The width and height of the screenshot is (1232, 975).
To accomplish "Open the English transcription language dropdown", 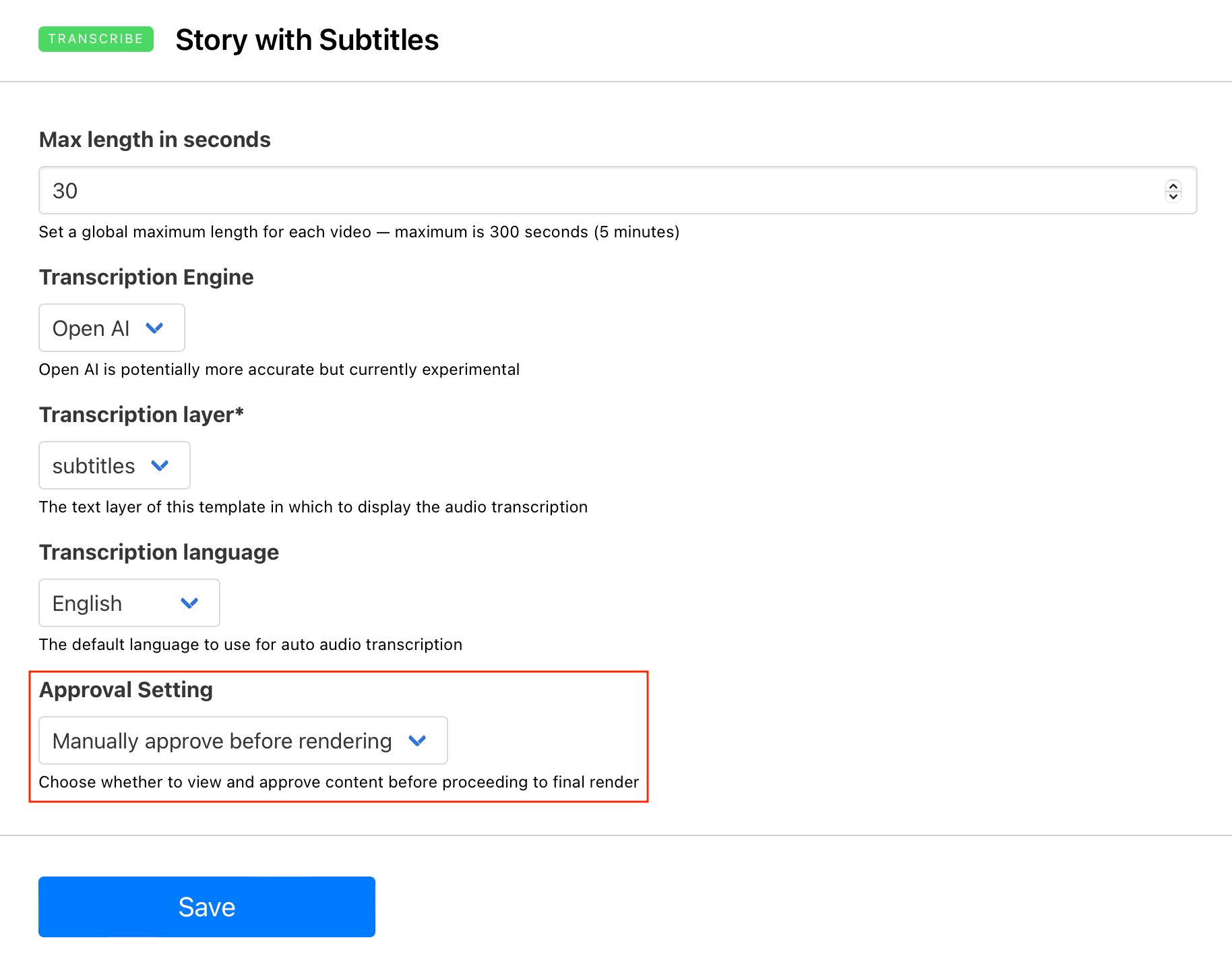I will pos(129,603).
